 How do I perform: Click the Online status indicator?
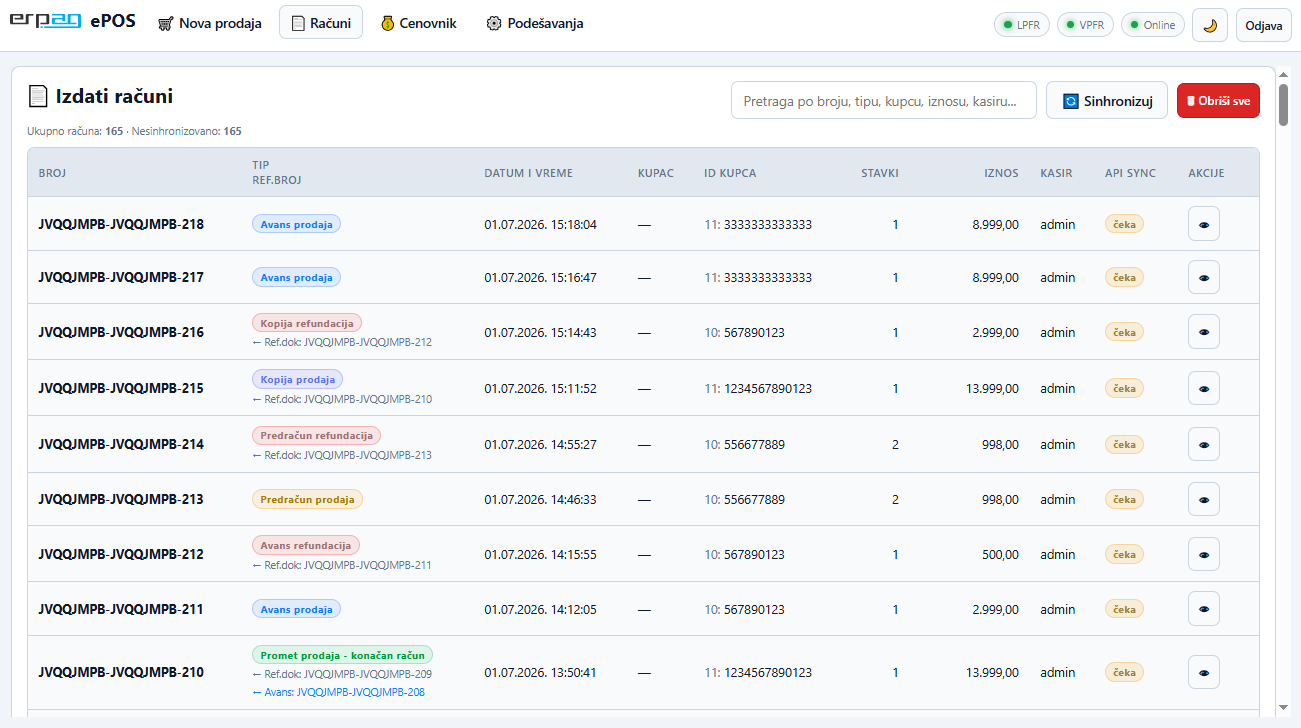pos(1153,25)
